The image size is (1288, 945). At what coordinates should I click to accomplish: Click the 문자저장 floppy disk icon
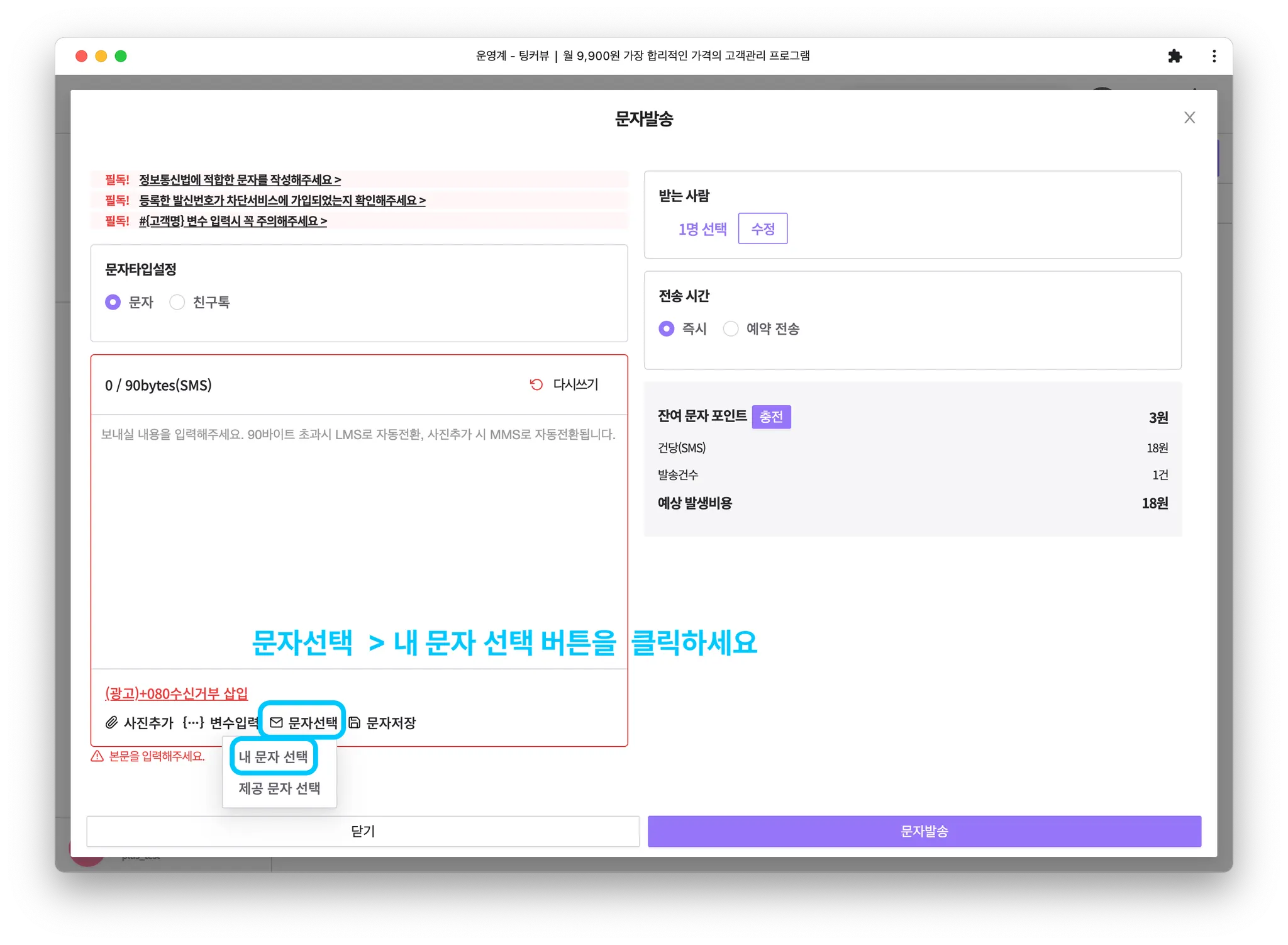point(355,722)
